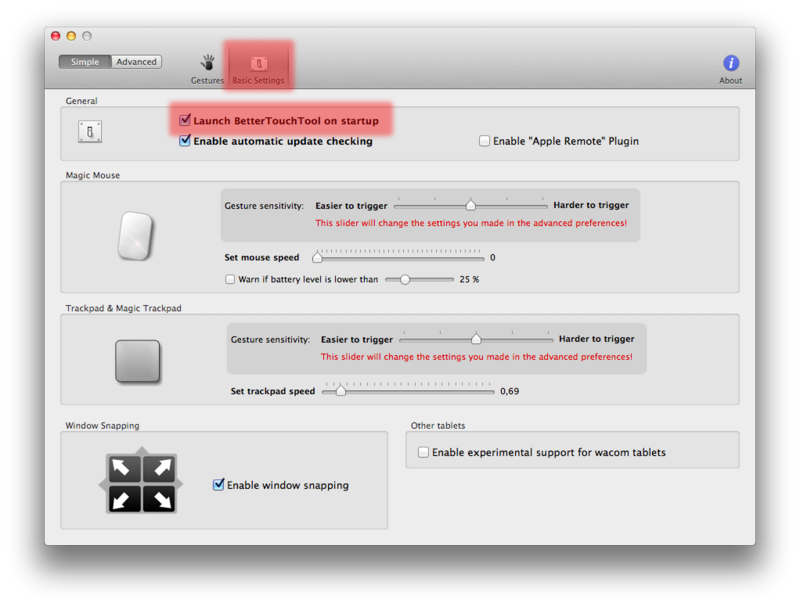This screenshot has width=800, height=607.
Task: Click the switch icon in General section
Action: pos(90,132)
